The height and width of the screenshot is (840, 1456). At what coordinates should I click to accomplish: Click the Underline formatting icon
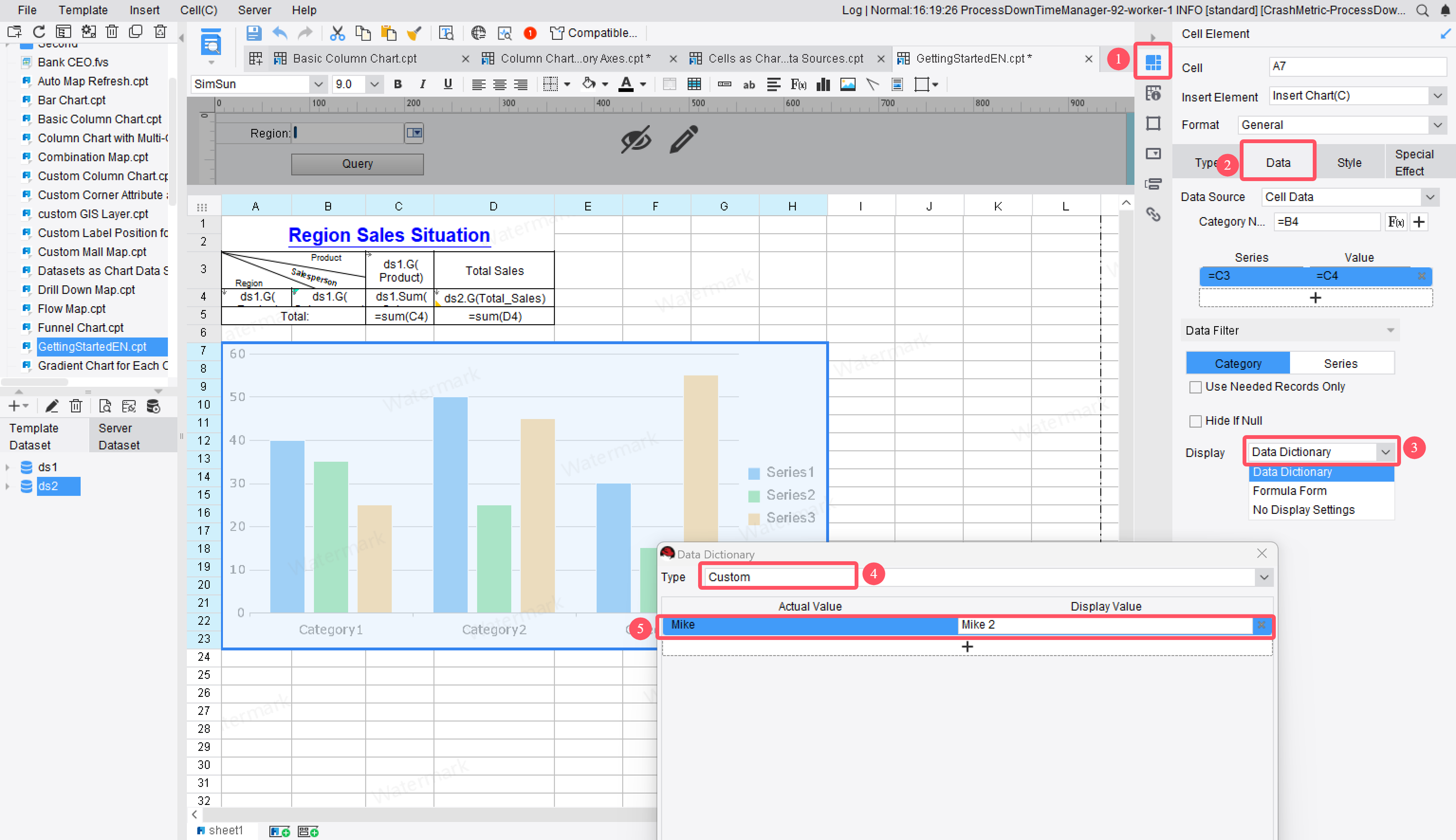[448, 84]
